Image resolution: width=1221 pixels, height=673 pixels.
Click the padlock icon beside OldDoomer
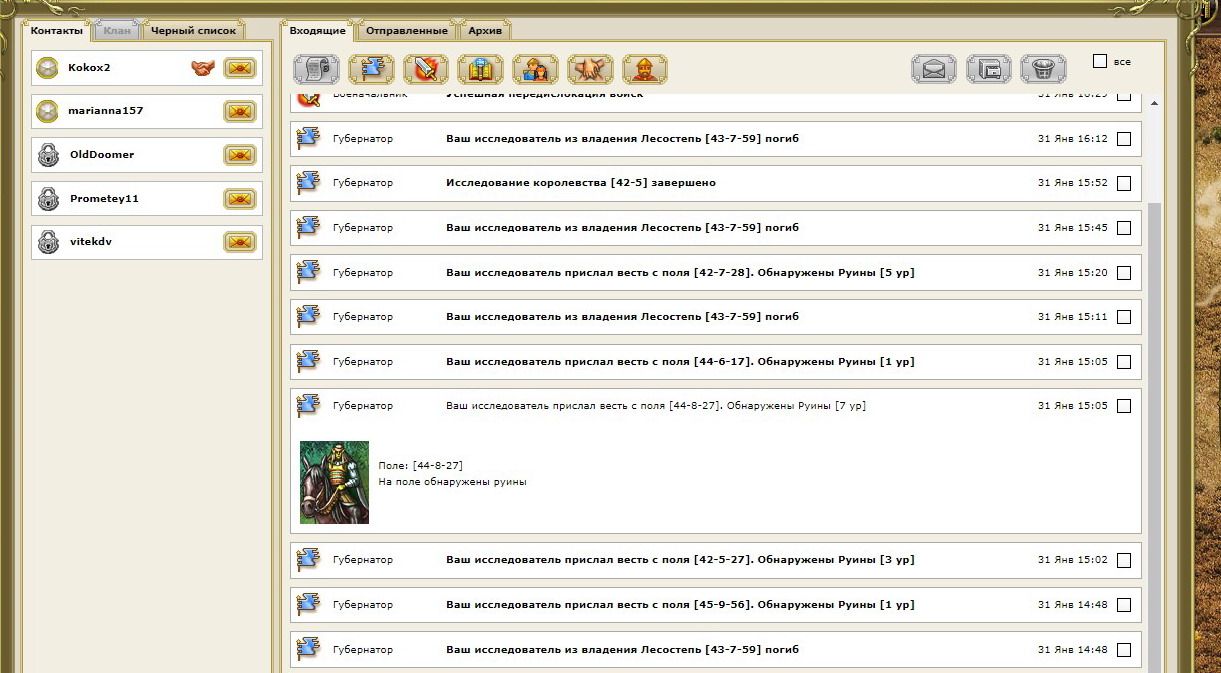tap(47, 155)
